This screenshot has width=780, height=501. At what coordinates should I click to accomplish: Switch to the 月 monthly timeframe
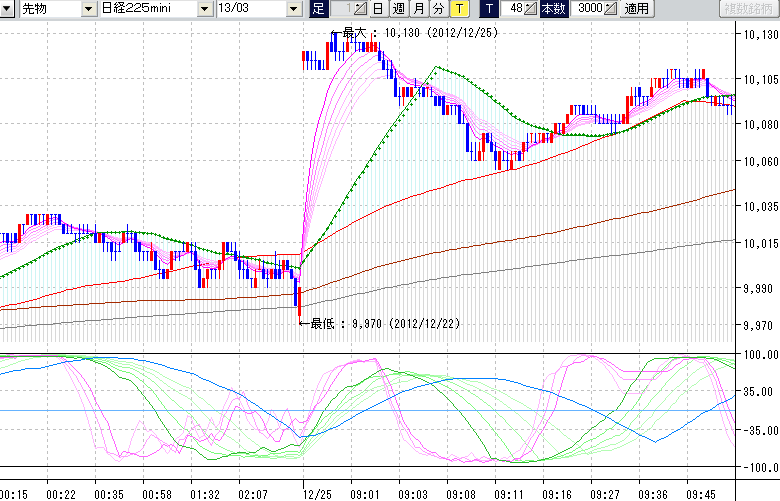coord(418,8)
